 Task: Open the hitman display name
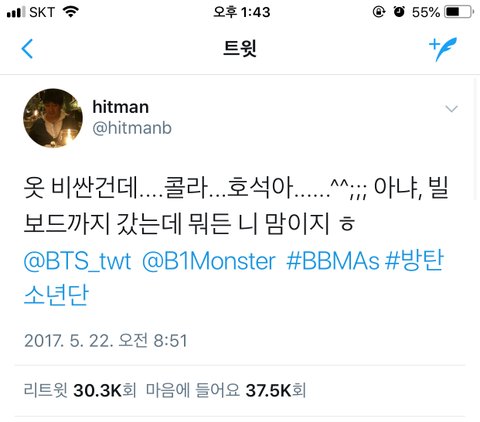(x=120, y=107)
